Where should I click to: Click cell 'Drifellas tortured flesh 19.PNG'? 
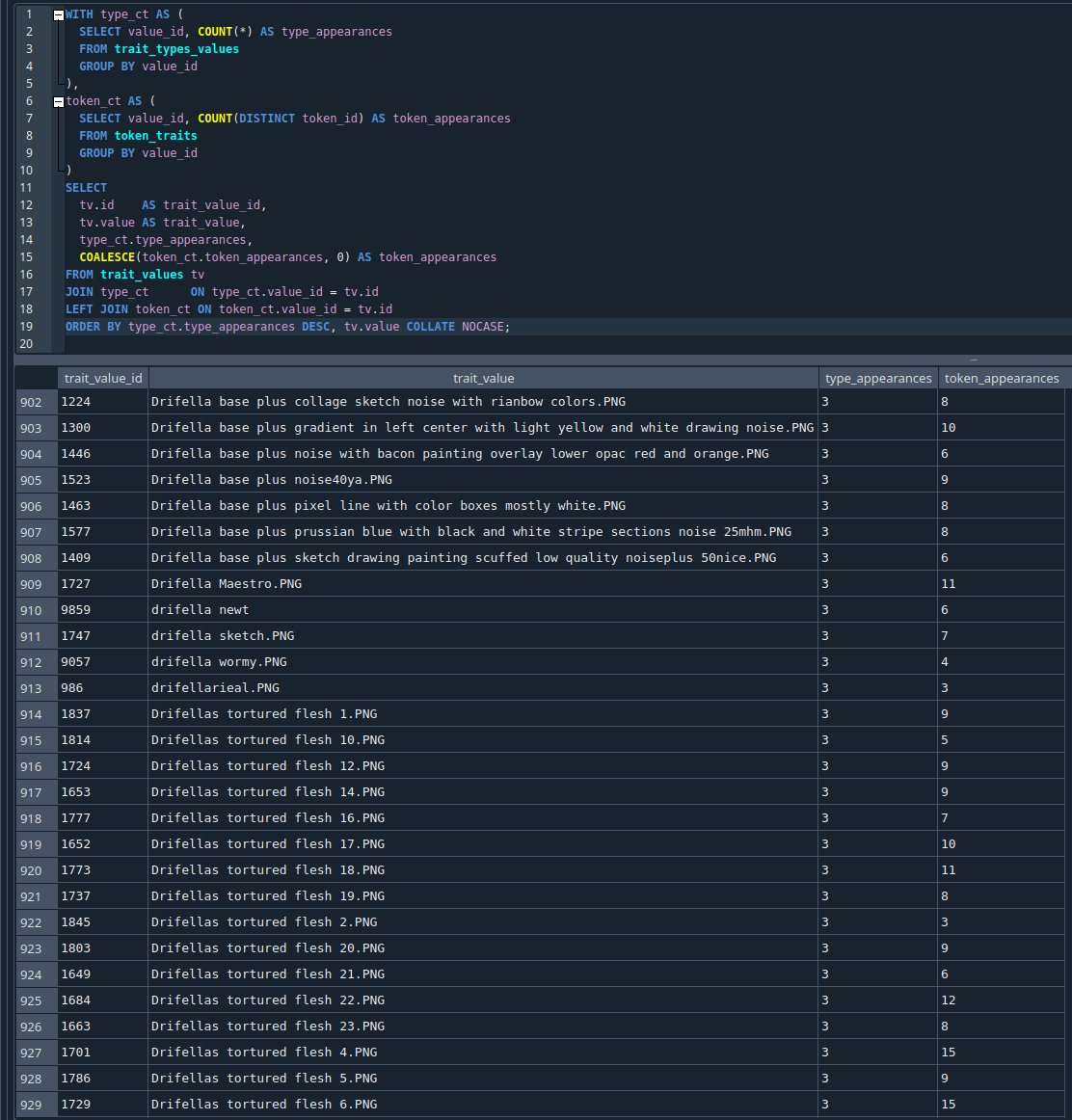pyautogui.click(x=483, y=896)
